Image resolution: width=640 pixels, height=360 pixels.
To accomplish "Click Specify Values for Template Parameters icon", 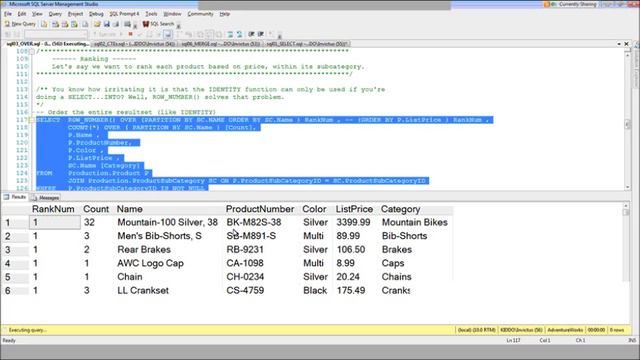I will pyautogui.click(x=271, y=34).
